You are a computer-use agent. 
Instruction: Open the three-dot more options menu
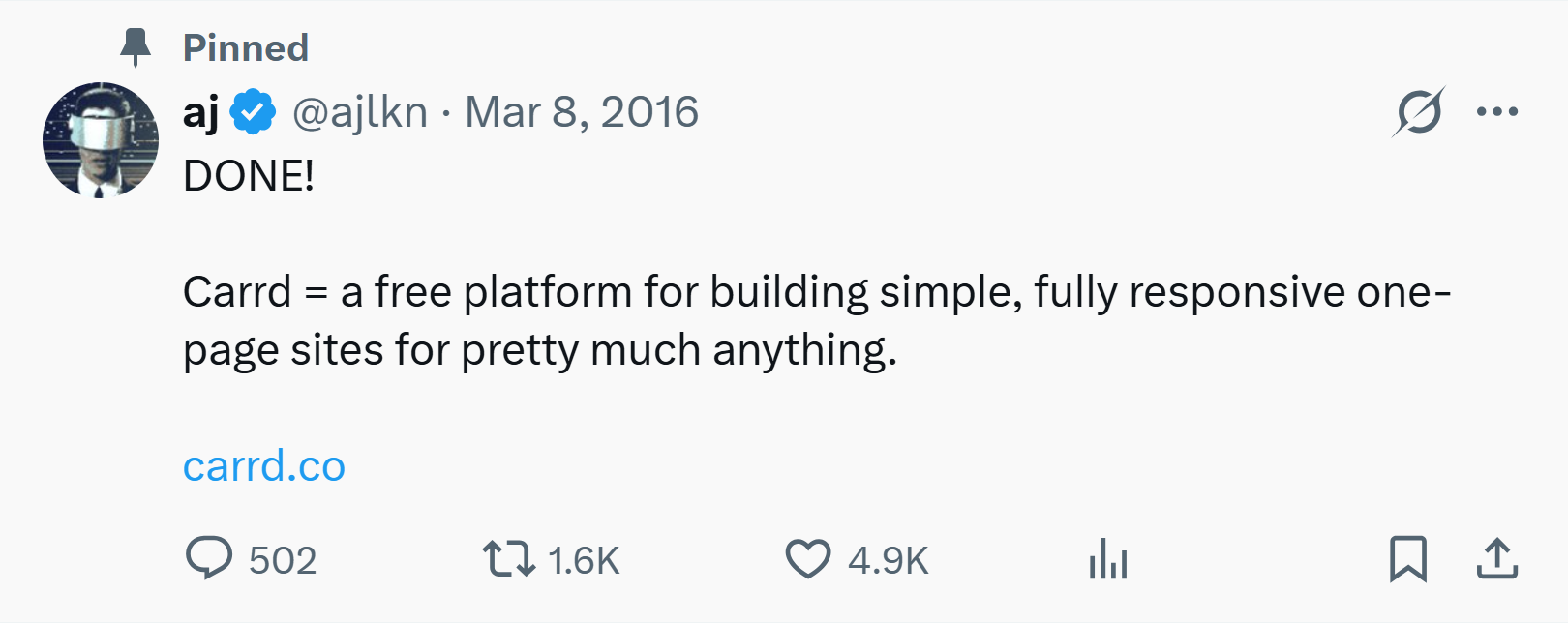point(1498,110)
